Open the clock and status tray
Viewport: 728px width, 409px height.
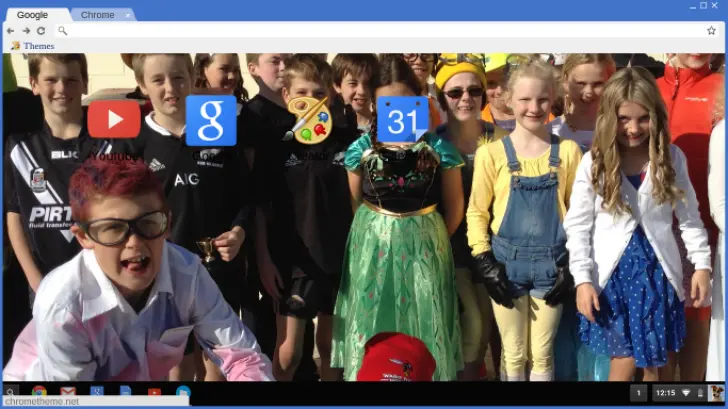pyautogui.click(x=677, y=393)
